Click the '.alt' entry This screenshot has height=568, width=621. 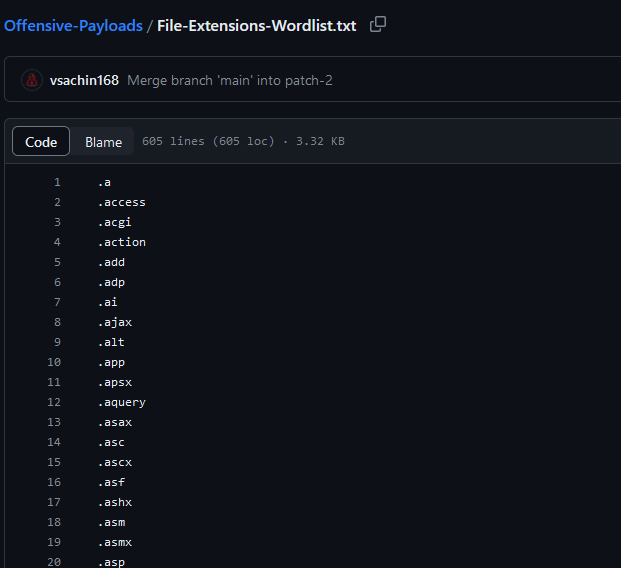click(111, 342)
